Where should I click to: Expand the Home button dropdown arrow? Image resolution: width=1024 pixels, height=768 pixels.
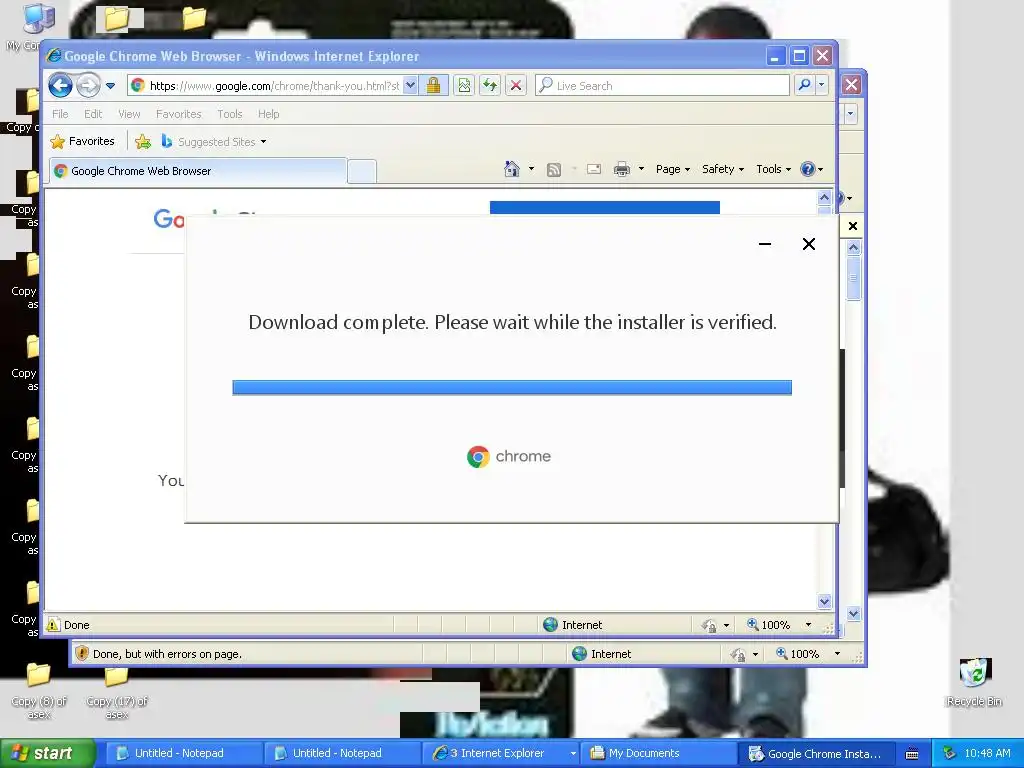(x=531, y=169)
